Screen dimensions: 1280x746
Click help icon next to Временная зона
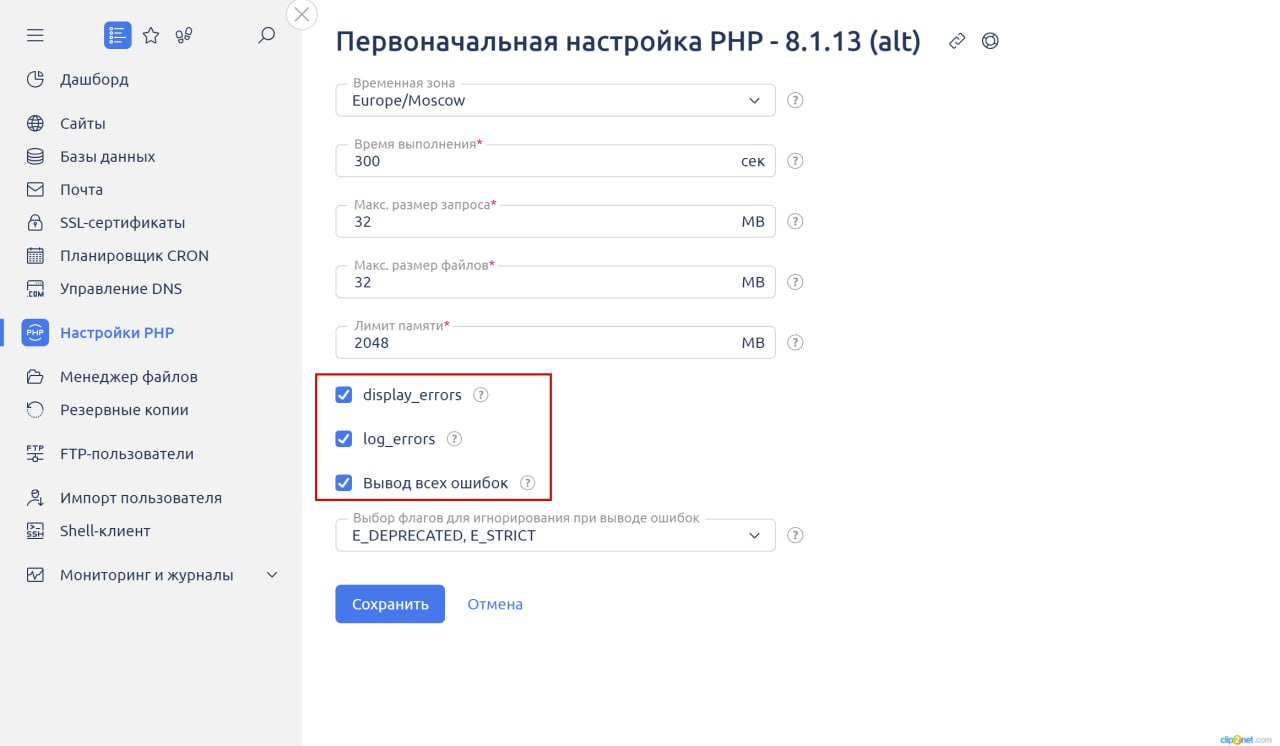pos(796,100)
